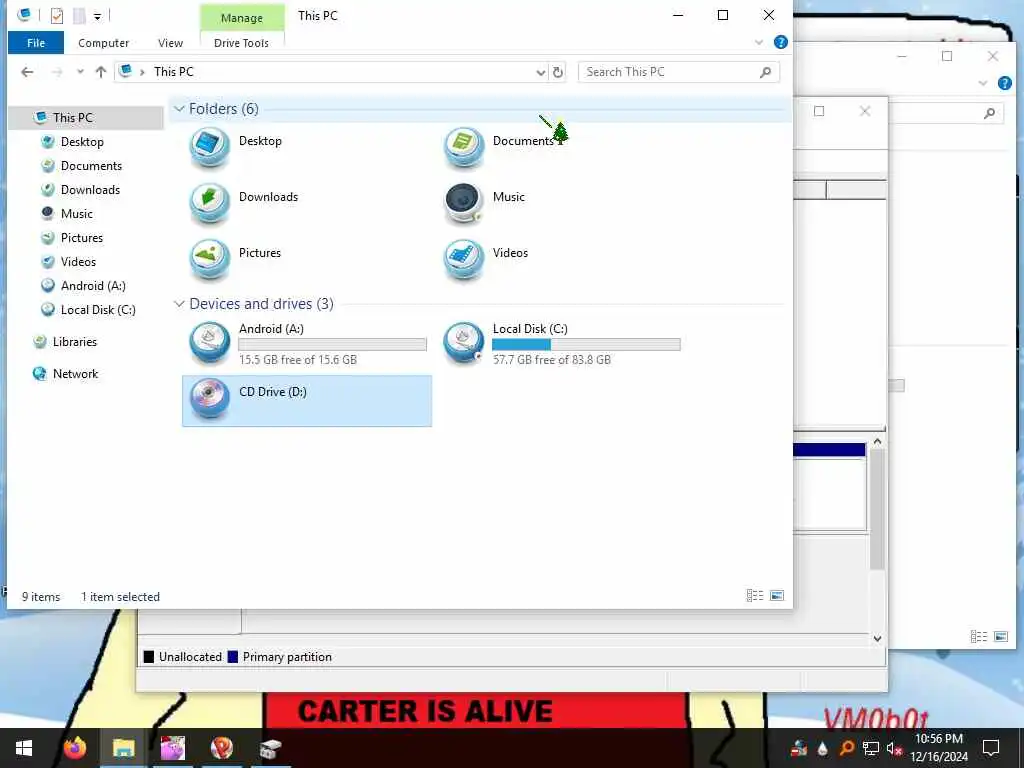The height and width of the screenshot is (768, 1024).
Task: Open the Documents folder icon in main pane
Action: tap(464, 147)
